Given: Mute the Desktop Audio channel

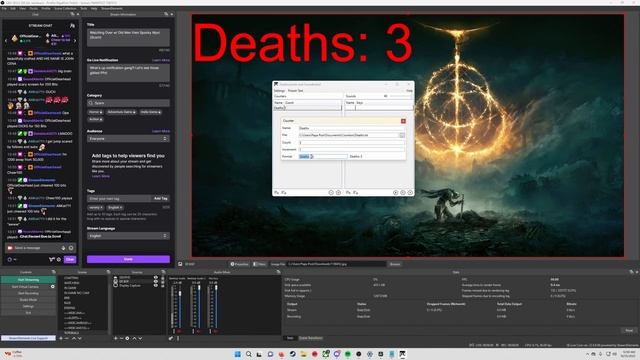Looking at the screenshot, I should (x=180, y=331).
